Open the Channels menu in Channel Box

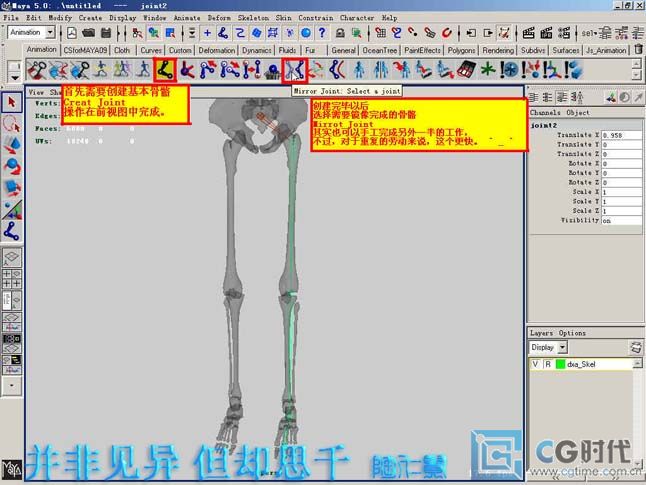(545, 112)
